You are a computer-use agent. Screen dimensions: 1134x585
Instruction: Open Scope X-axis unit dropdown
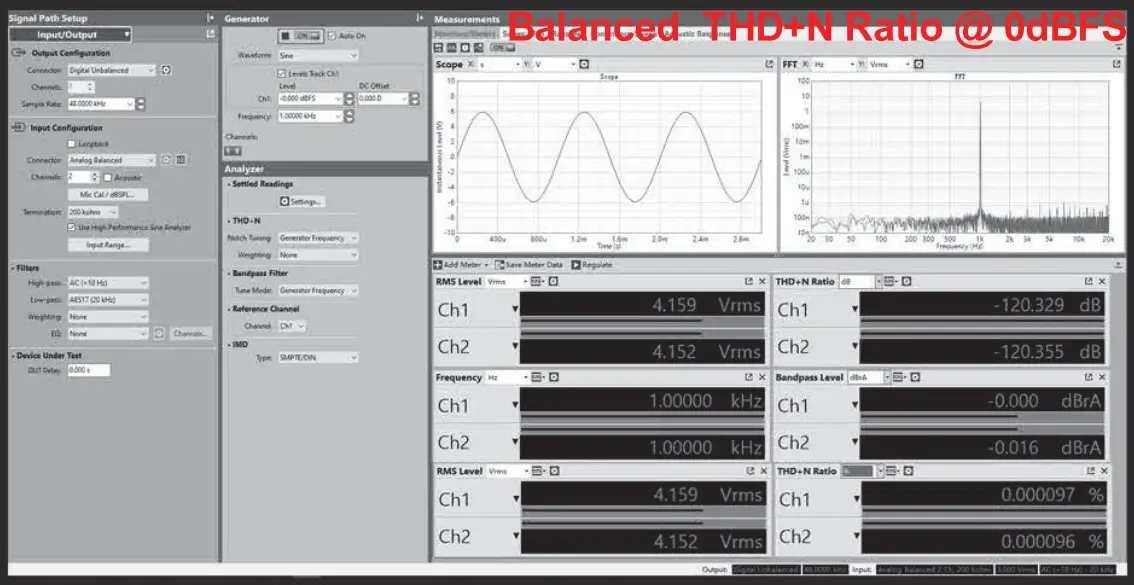tap(499, 64)
